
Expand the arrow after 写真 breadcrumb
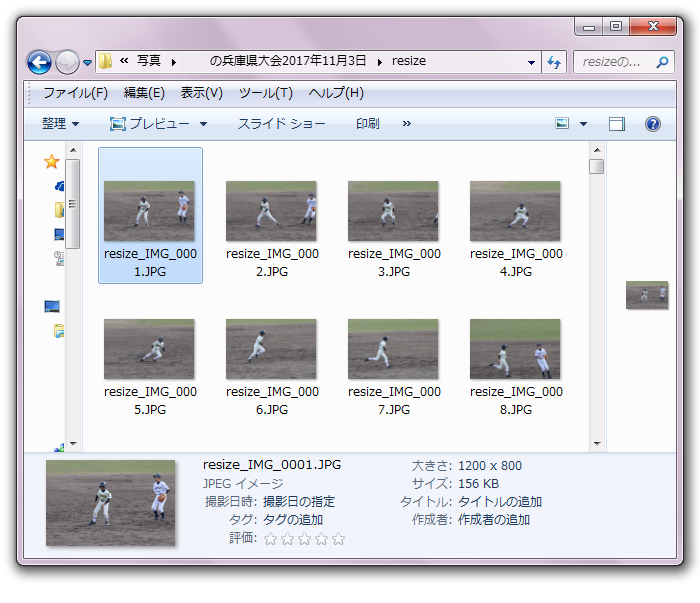[x=174, y=62]
